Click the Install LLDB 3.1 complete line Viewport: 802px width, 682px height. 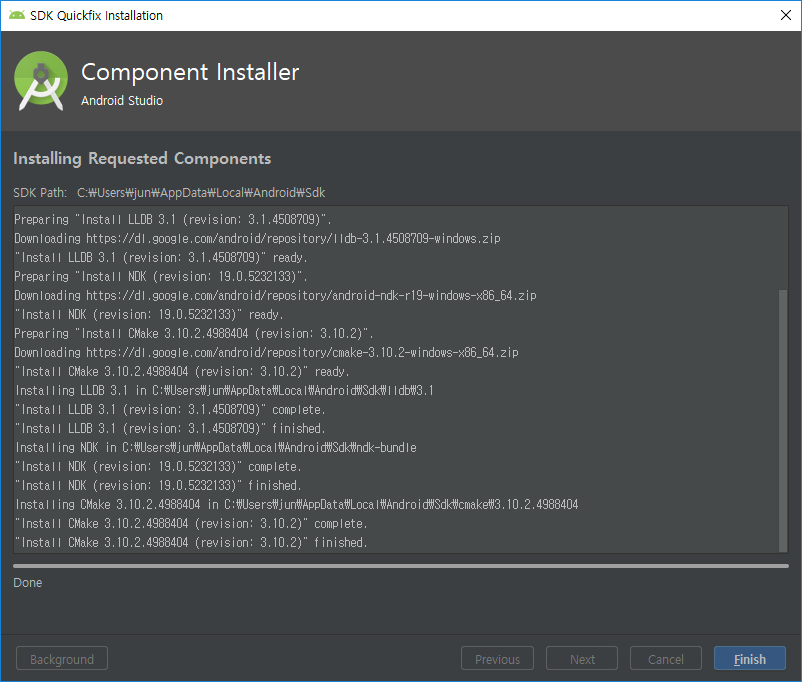coord(170,410)
